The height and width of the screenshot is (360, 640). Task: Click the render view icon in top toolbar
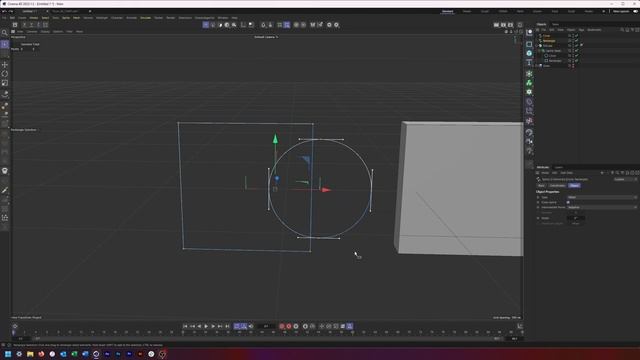[496, 25]
